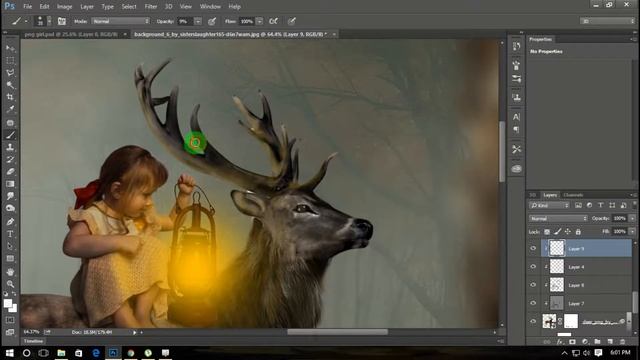
Task: Select the Gradient tool
Action: [10, 184]
